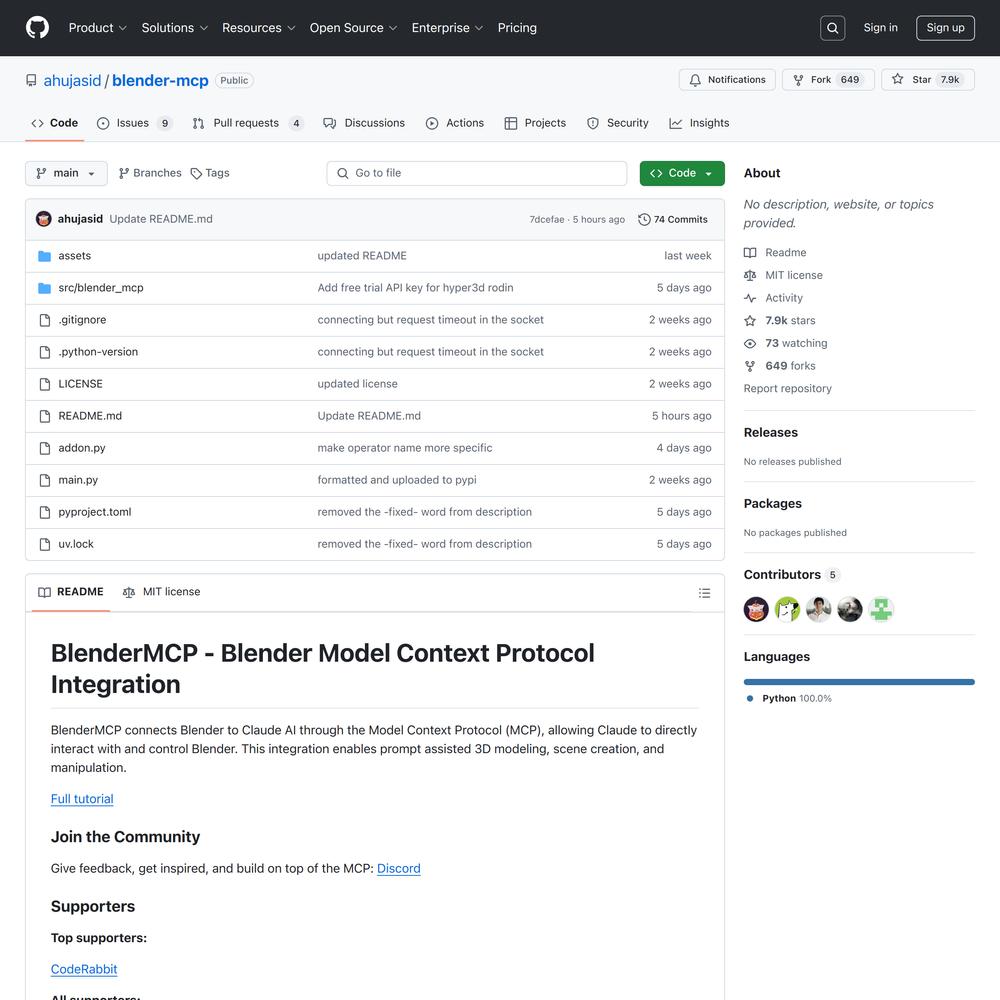
Task: Click the repository icon beside ahujasid
Action: click(31, 80)
